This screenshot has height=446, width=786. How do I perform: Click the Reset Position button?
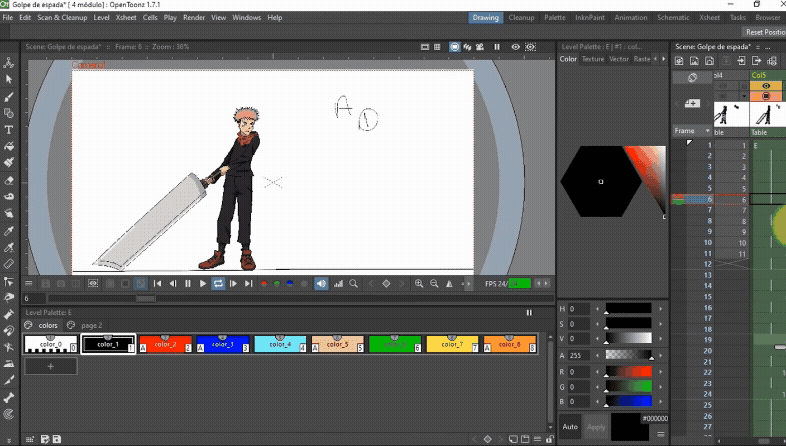(765, 32)
